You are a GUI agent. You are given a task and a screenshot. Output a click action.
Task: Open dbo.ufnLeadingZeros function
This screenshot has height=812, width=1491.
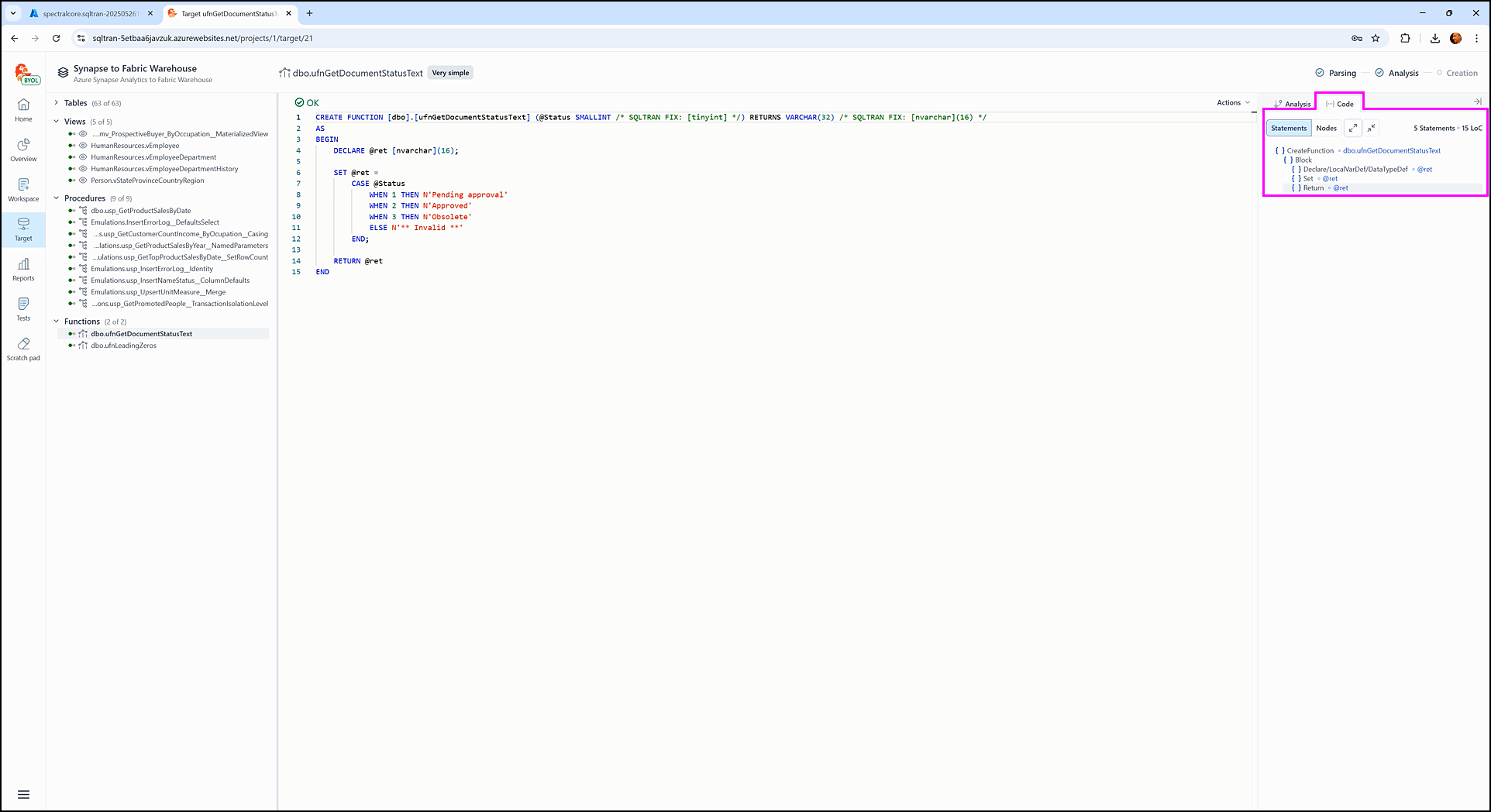coord(124,346)
